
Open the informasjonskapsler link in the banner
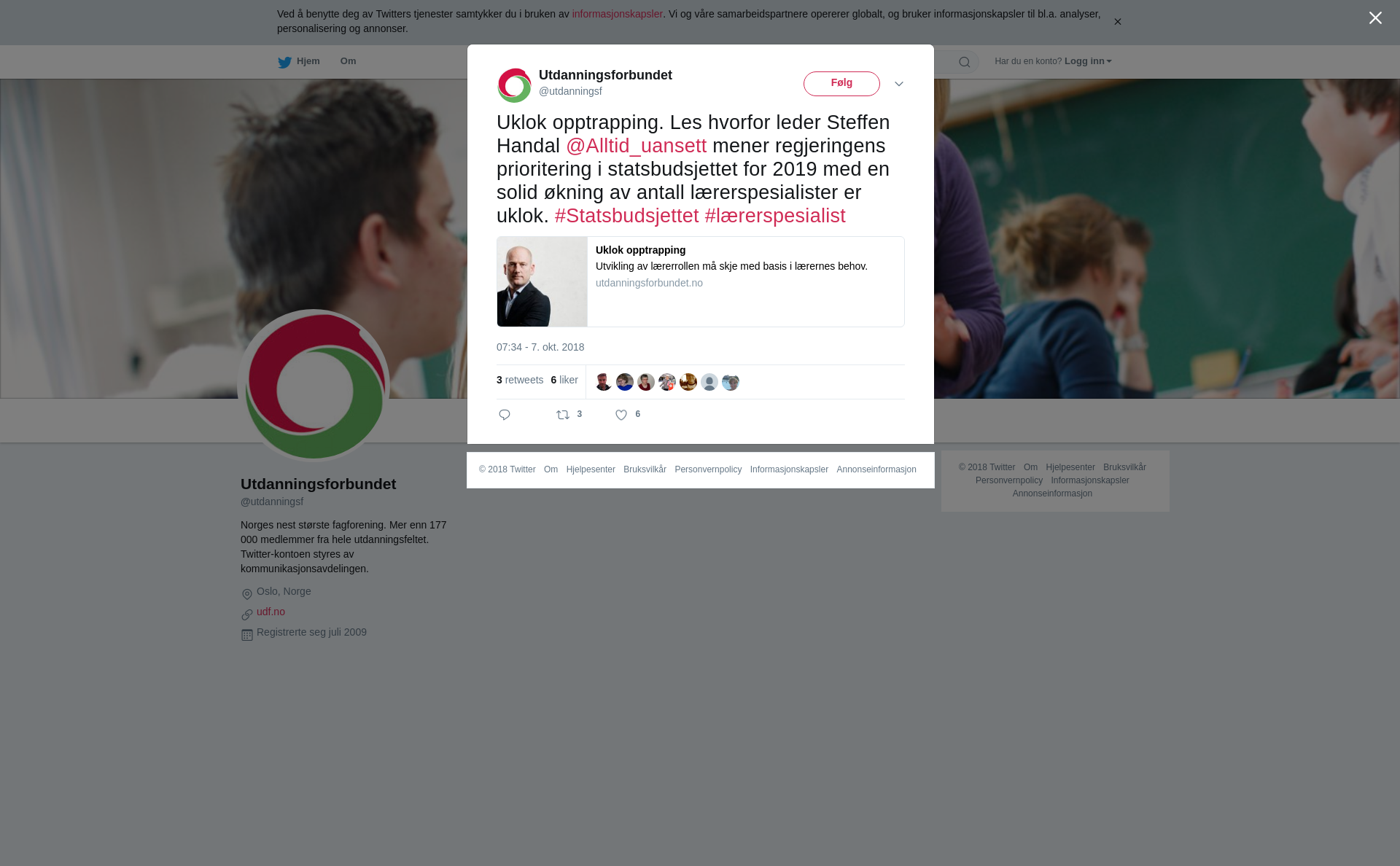click(x=617, y=14)
